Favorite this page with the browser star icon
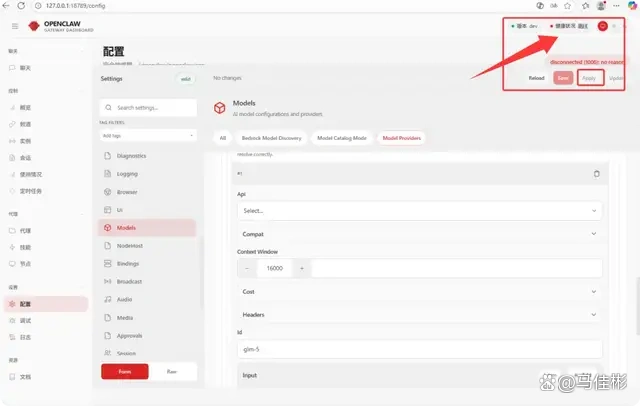 (x=586, y=5)
